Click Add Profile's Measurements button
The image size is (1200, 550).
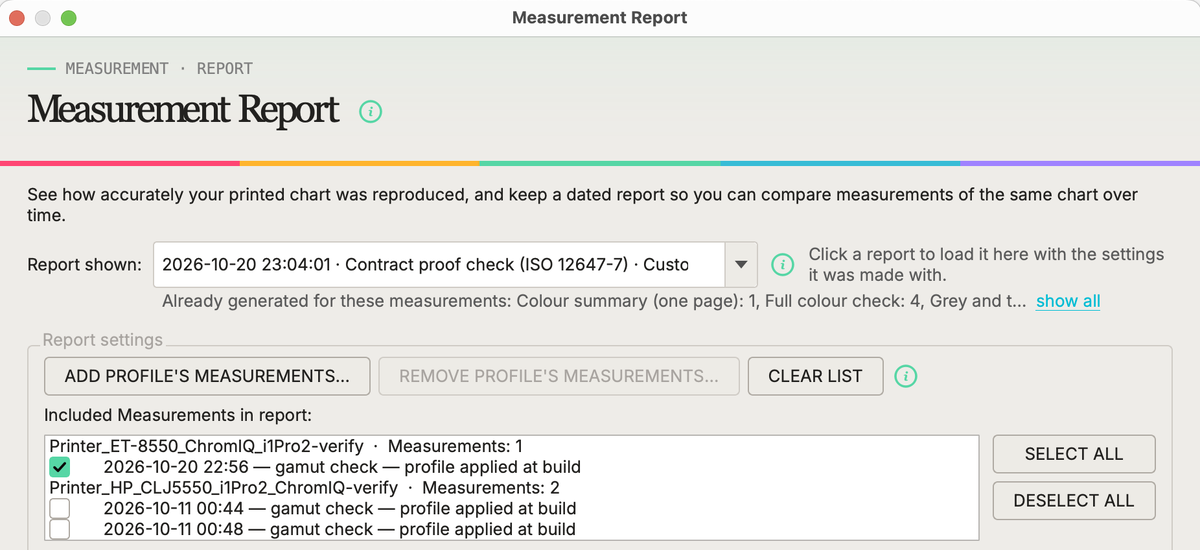click(207, 376)
